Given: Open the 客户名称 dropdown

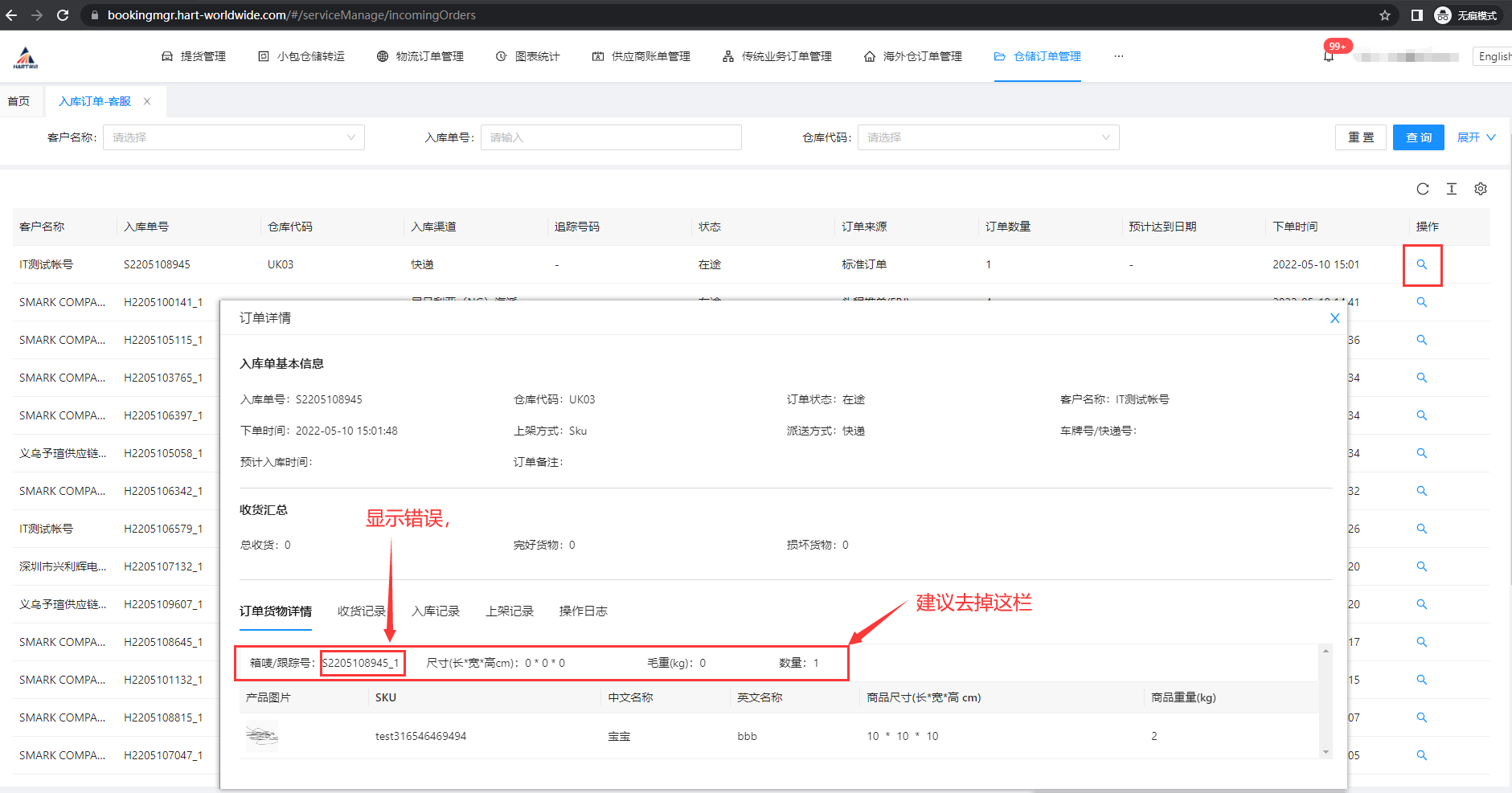Looking at the screenshot, I should [x=233, y=137].
